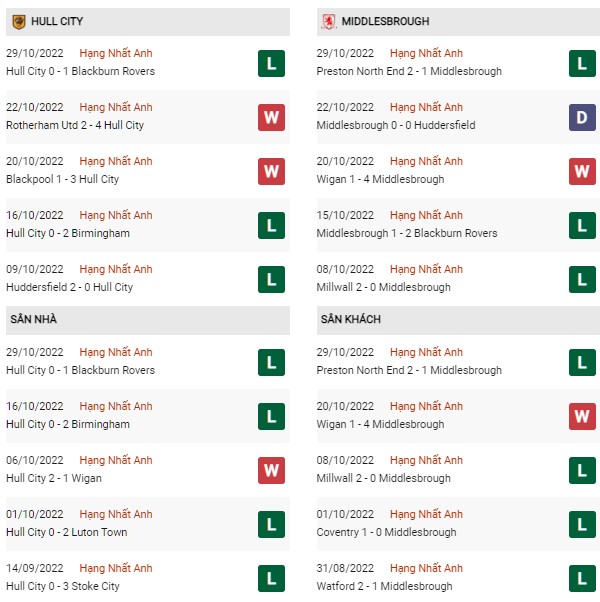Click the L badge for Coventry 1-0 Middlesbrough
The image size is (600, 602).
pyautogui.click(x=582, y=524)
